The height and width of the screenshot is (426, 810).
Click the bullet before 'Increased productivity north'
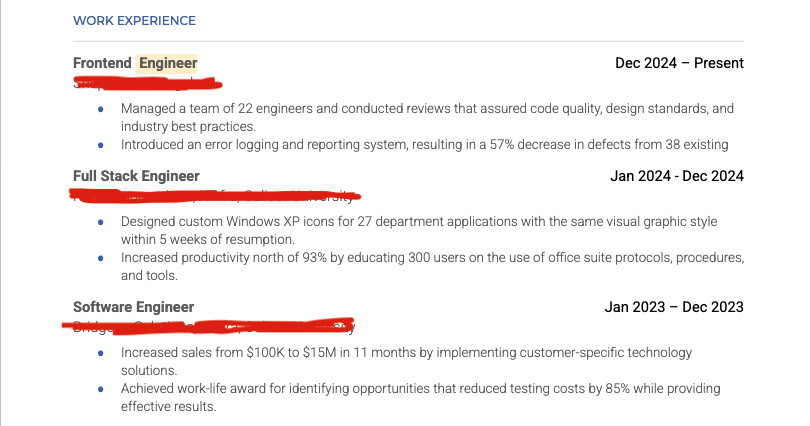click(101, 258)
